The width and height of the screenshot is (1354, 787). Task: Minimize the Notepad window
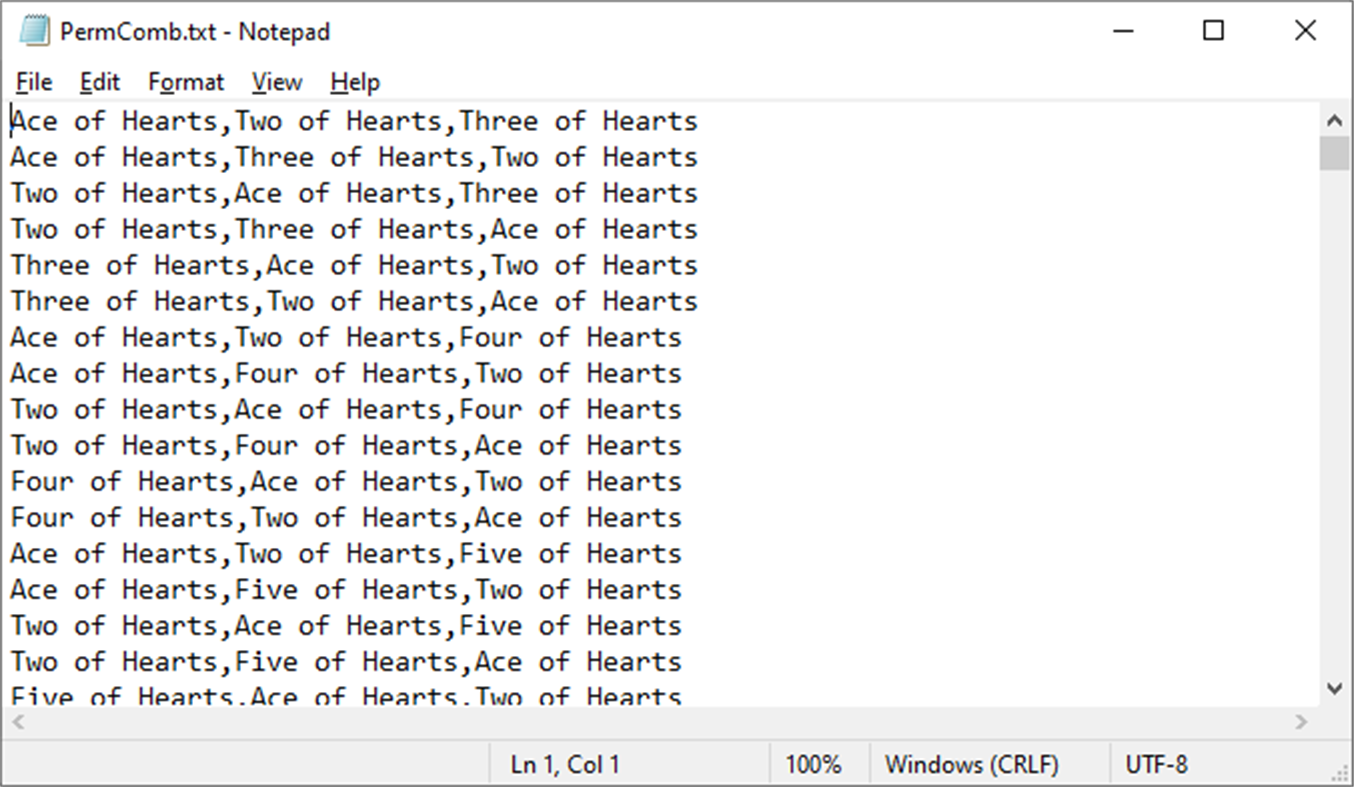tap(1123, 31)
